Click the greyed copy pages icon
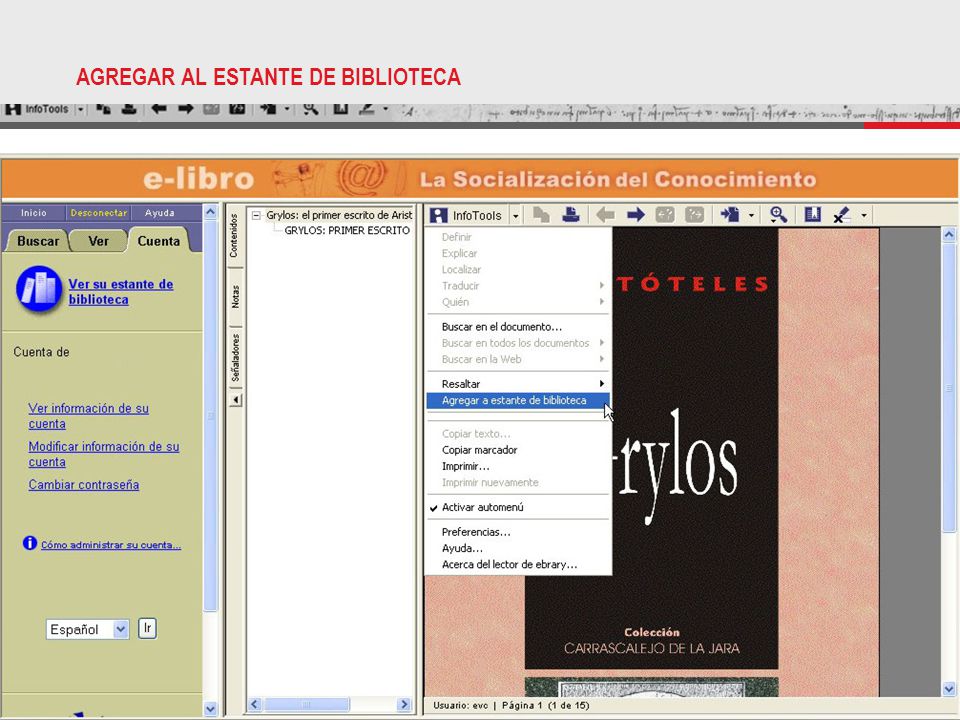The width and height of the screenshot is (960, 720). pyautogui.click(x=541, y=215)
